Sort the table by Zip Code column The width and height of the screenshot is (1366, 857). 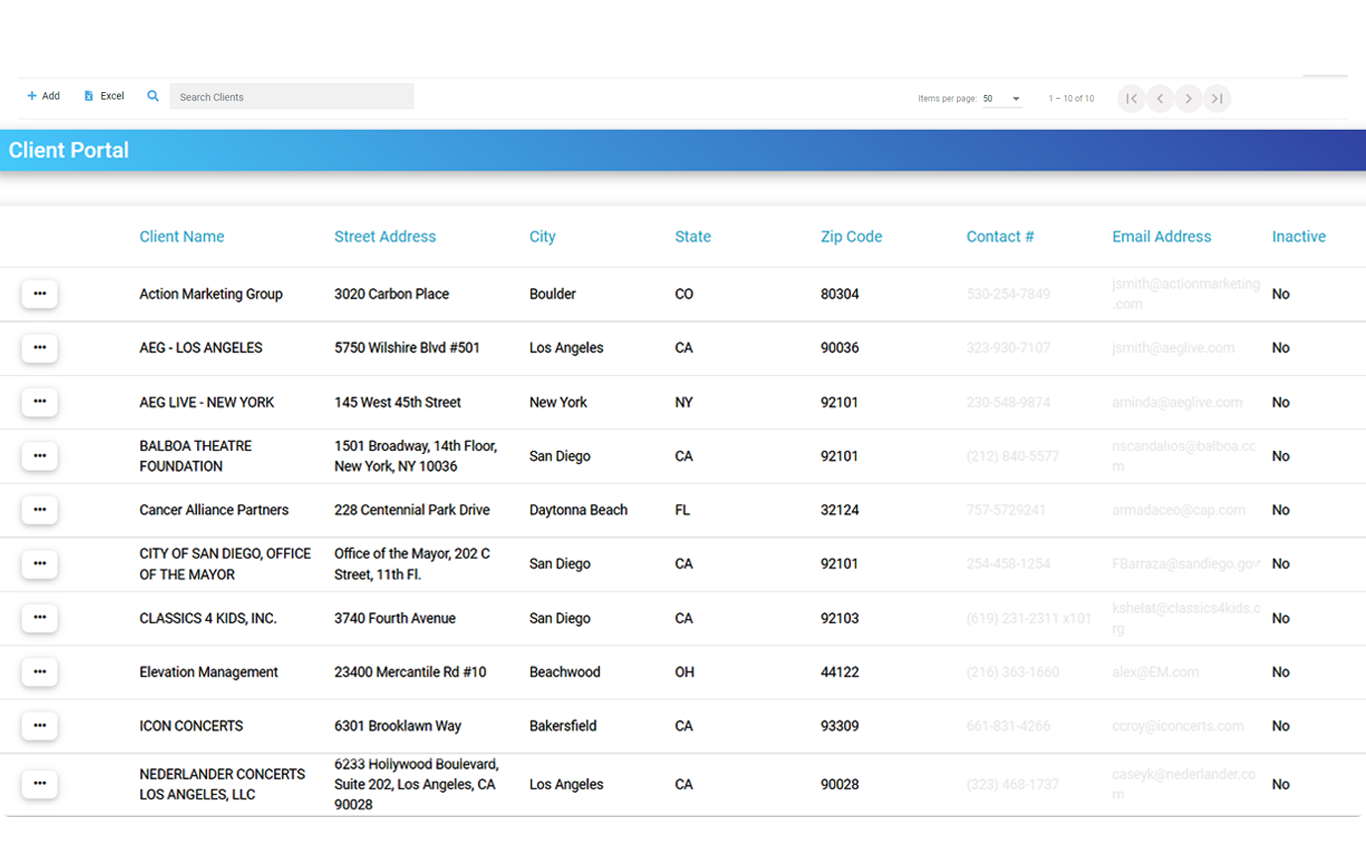[x=852, y=237]
